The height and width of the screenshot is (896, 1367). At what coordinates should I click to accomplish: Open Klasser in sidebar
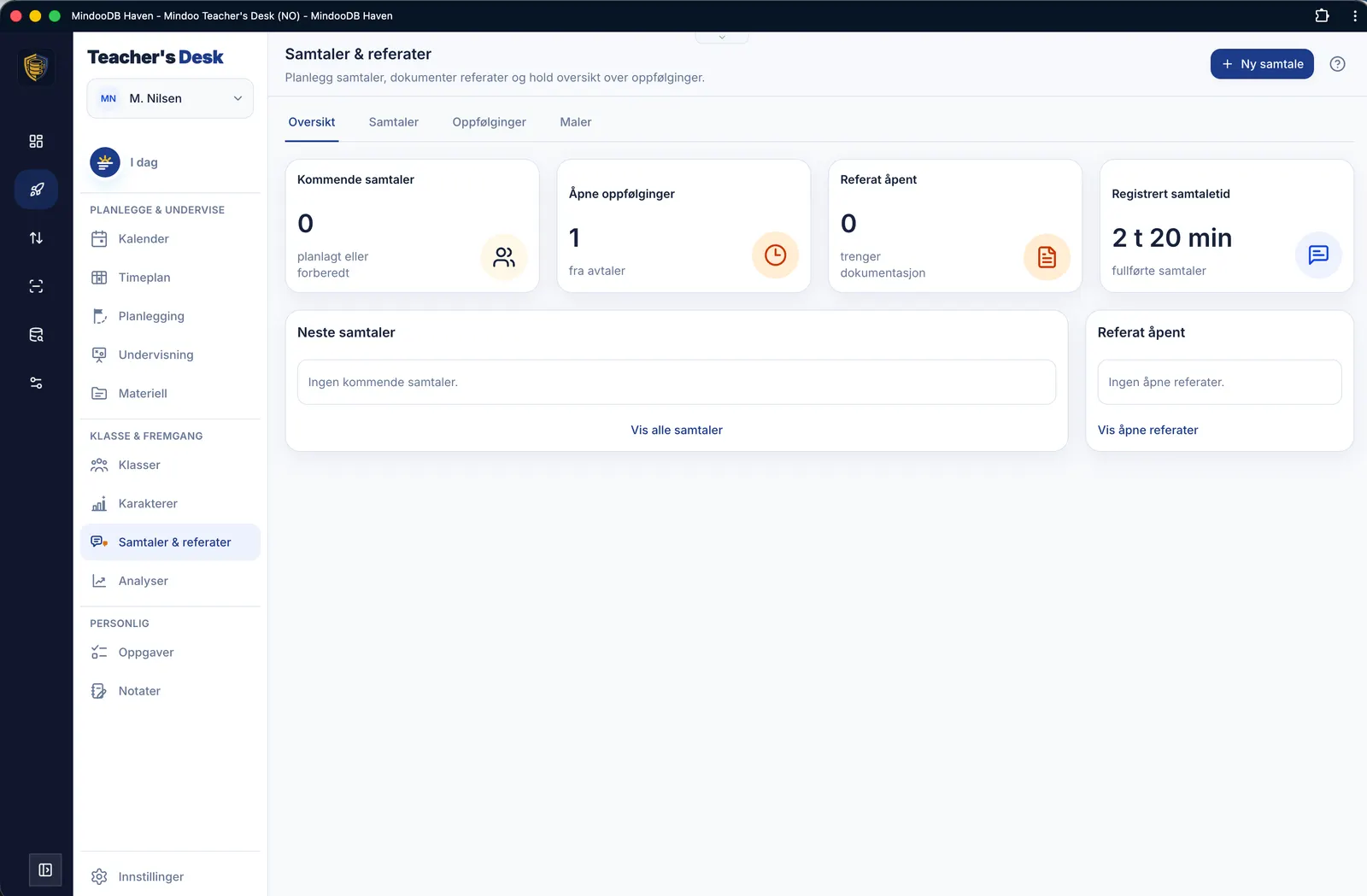pos(170,466)
